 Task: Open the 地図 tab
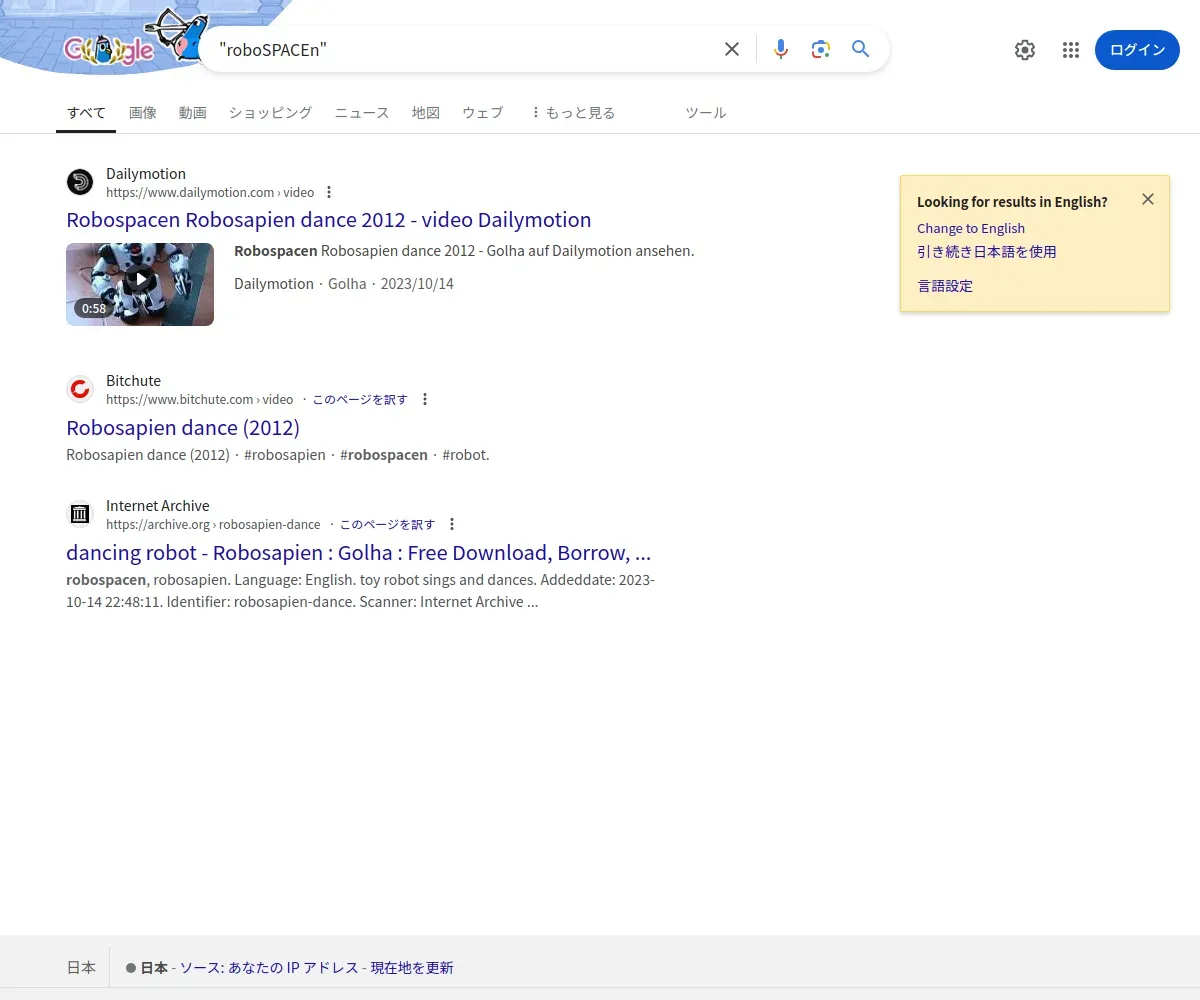(426, 113)
